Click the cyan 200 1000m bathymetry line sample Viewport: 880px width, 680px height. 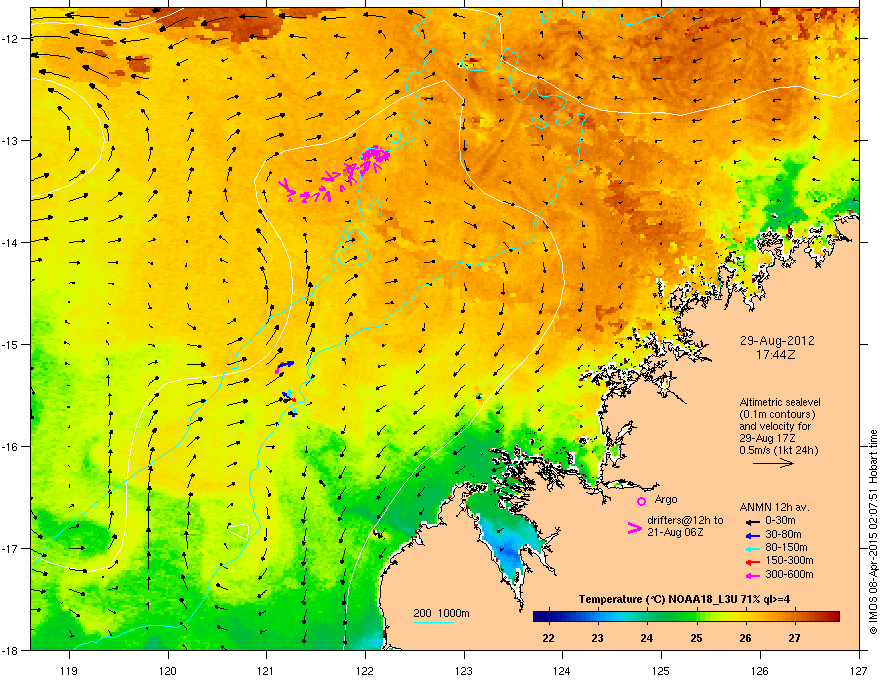(x=433, y=623)
